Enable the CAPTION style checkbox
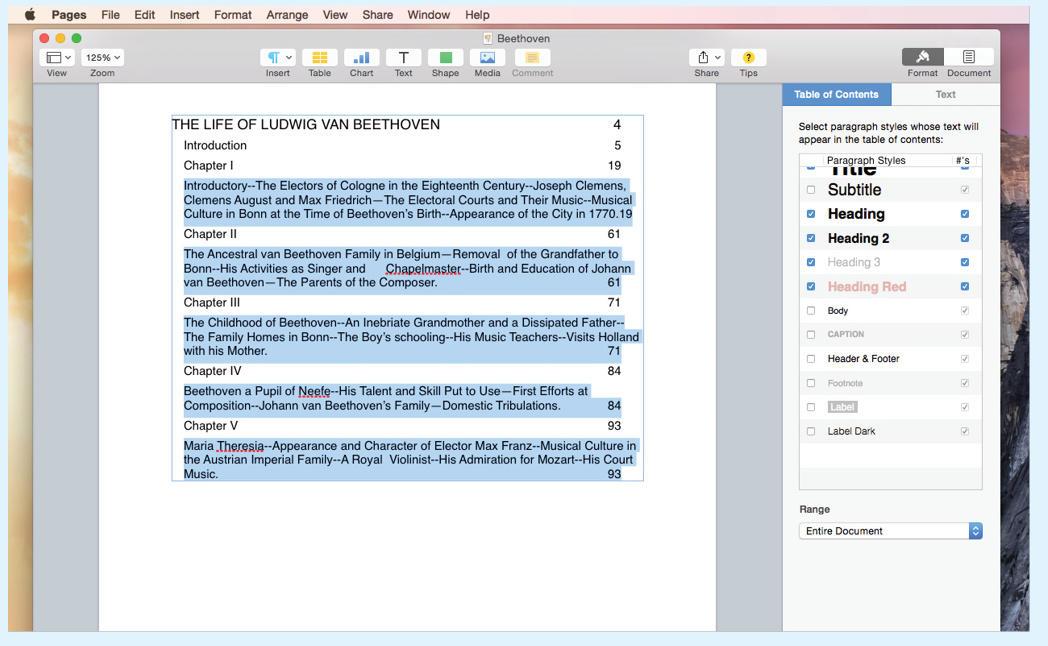Image resolution: width=1048 pixels, height=646 pixels. 811,335
